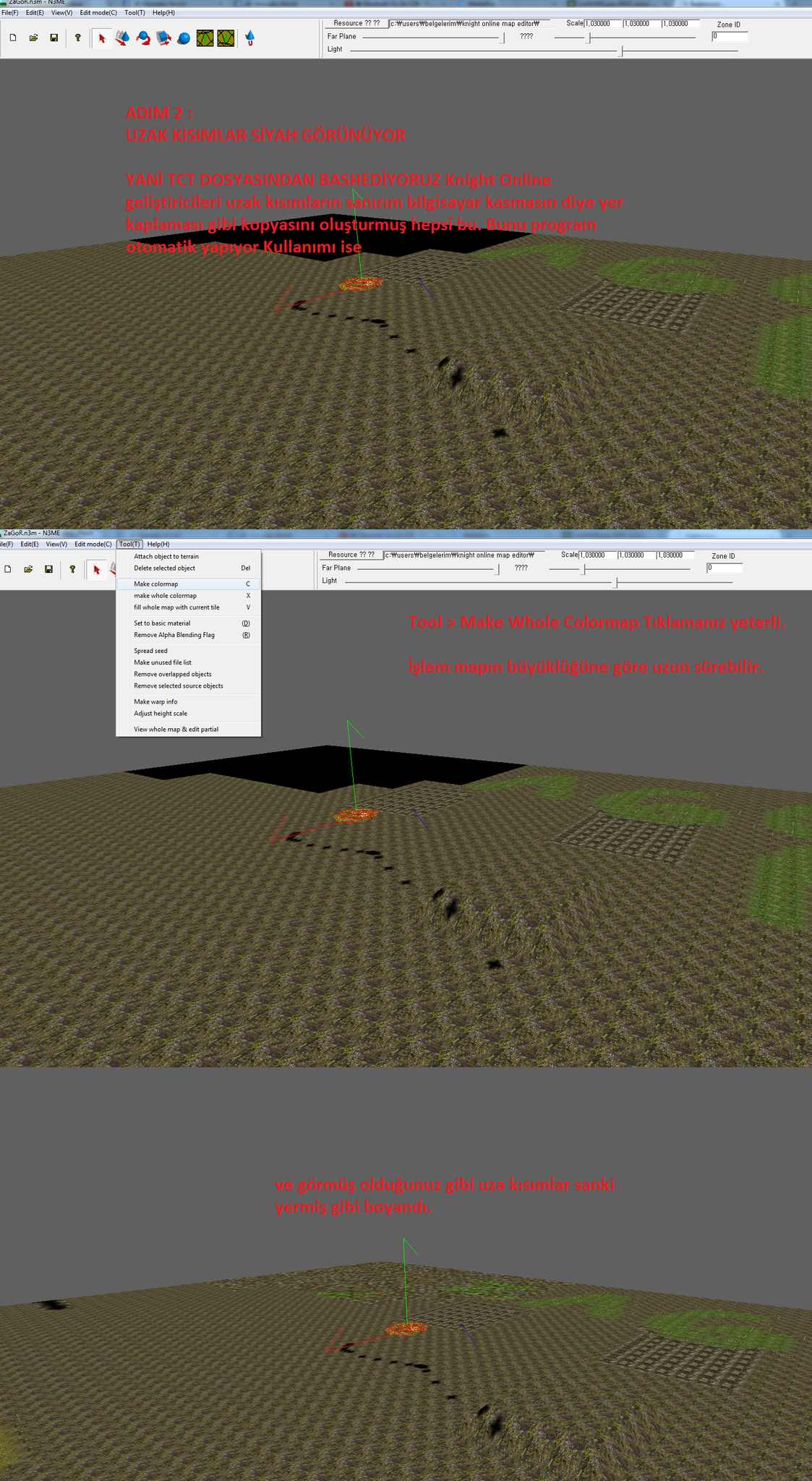Open File(F) menu in top window
This screenshot has width=812, height=1481.
tap(10, 13)
